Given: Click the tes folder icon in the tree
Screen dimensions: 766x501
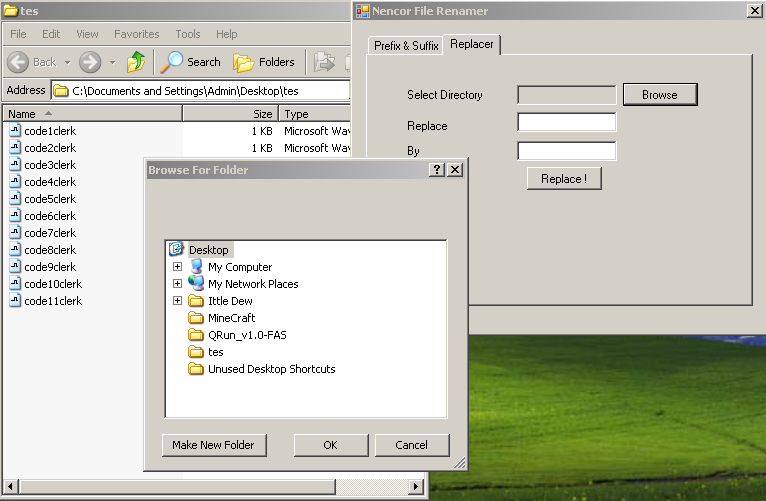Looking at the screenshot, I should pyautogui.click(x=196, y=352).
